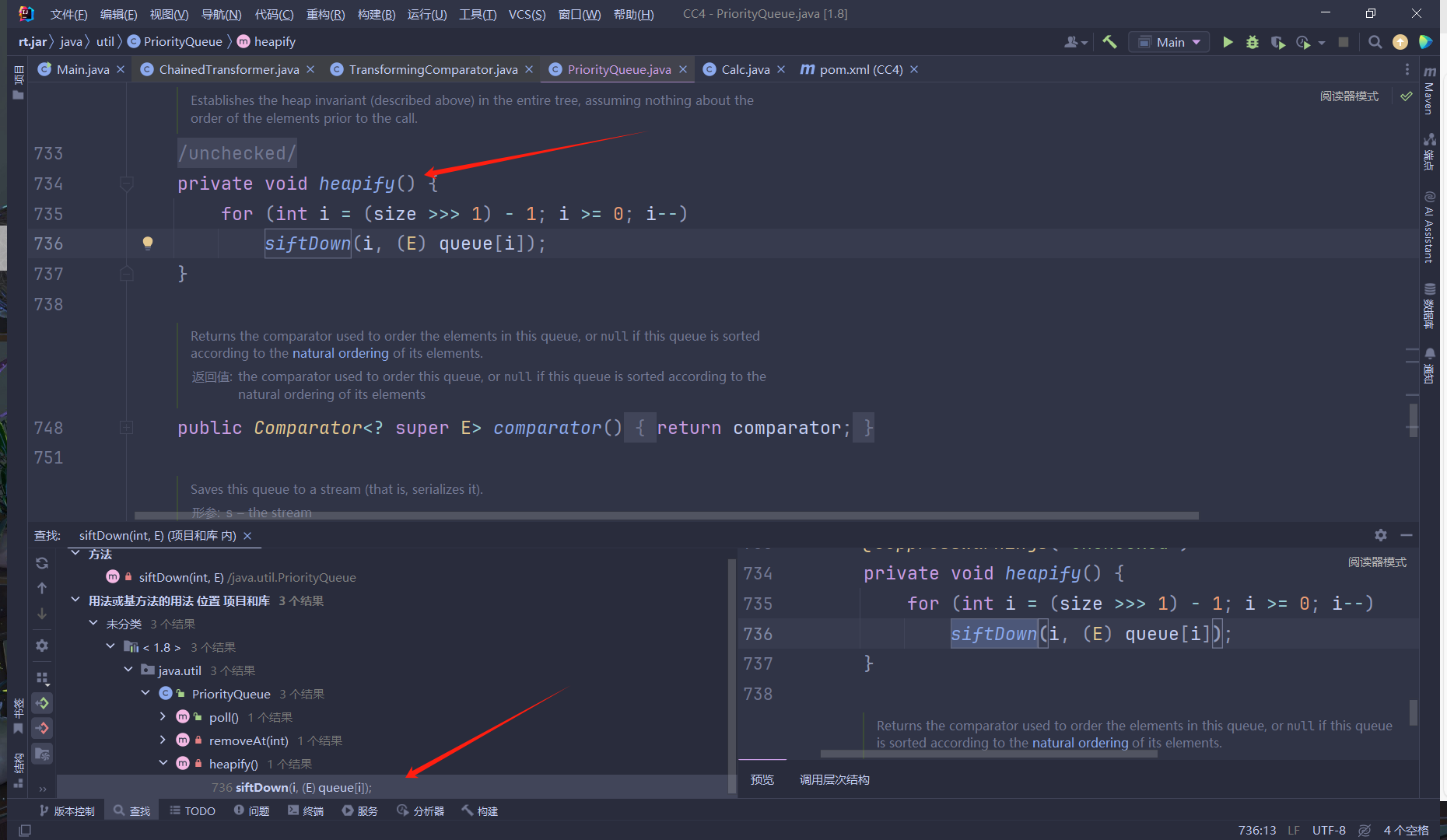
Task: Switch to 阅读器模式 reader mode
Action: click(1350, 96)
